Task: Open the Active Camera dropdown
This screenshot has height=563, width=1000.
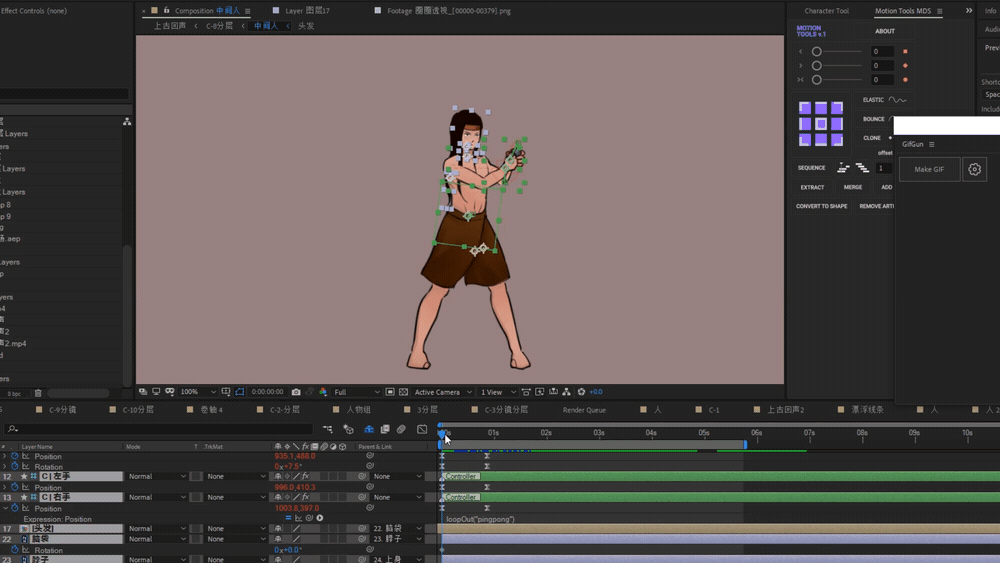Action: tap(443, 392)
